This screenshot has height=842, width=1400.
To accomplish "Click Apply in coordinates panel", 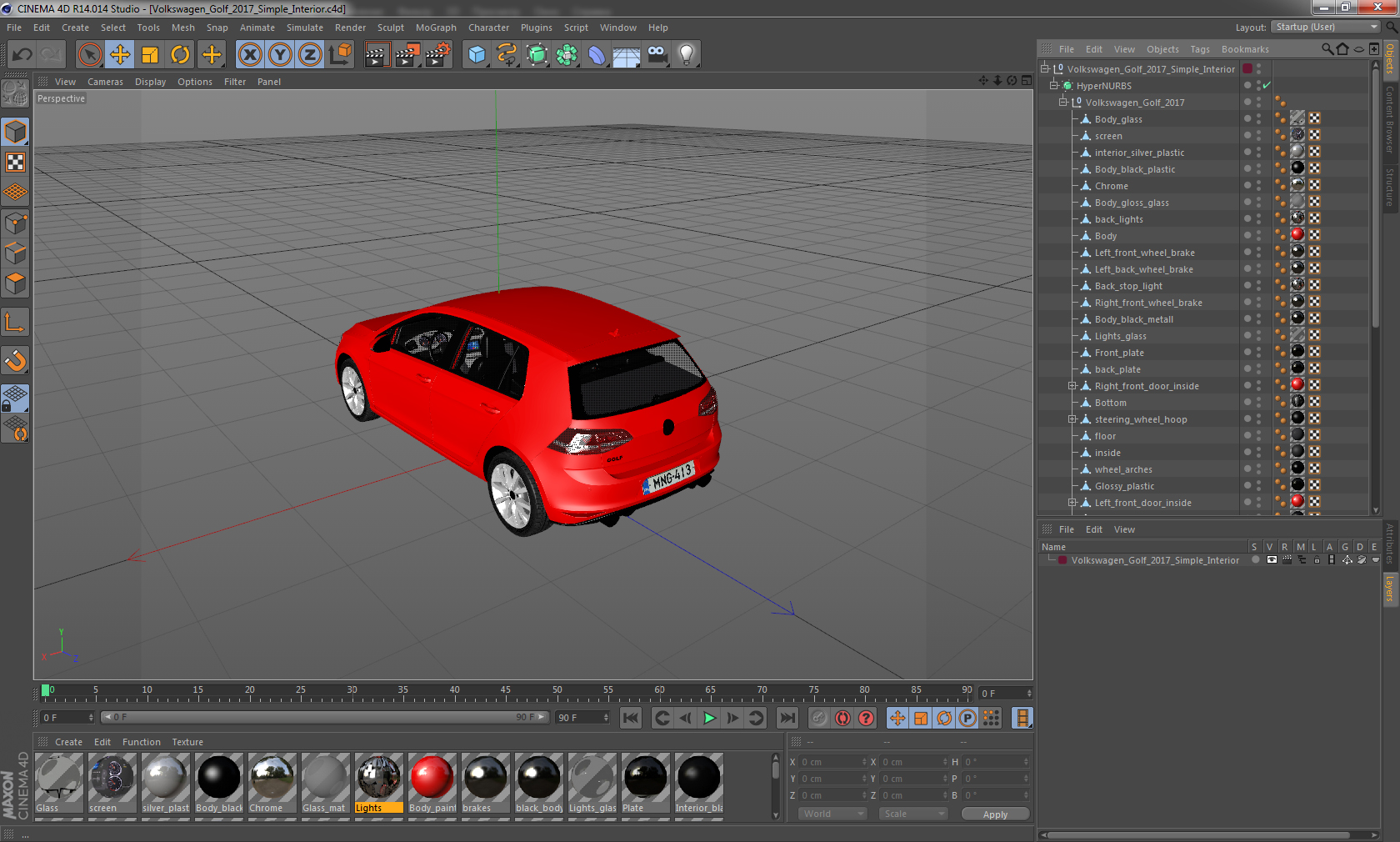I will (x=995, y=814).
